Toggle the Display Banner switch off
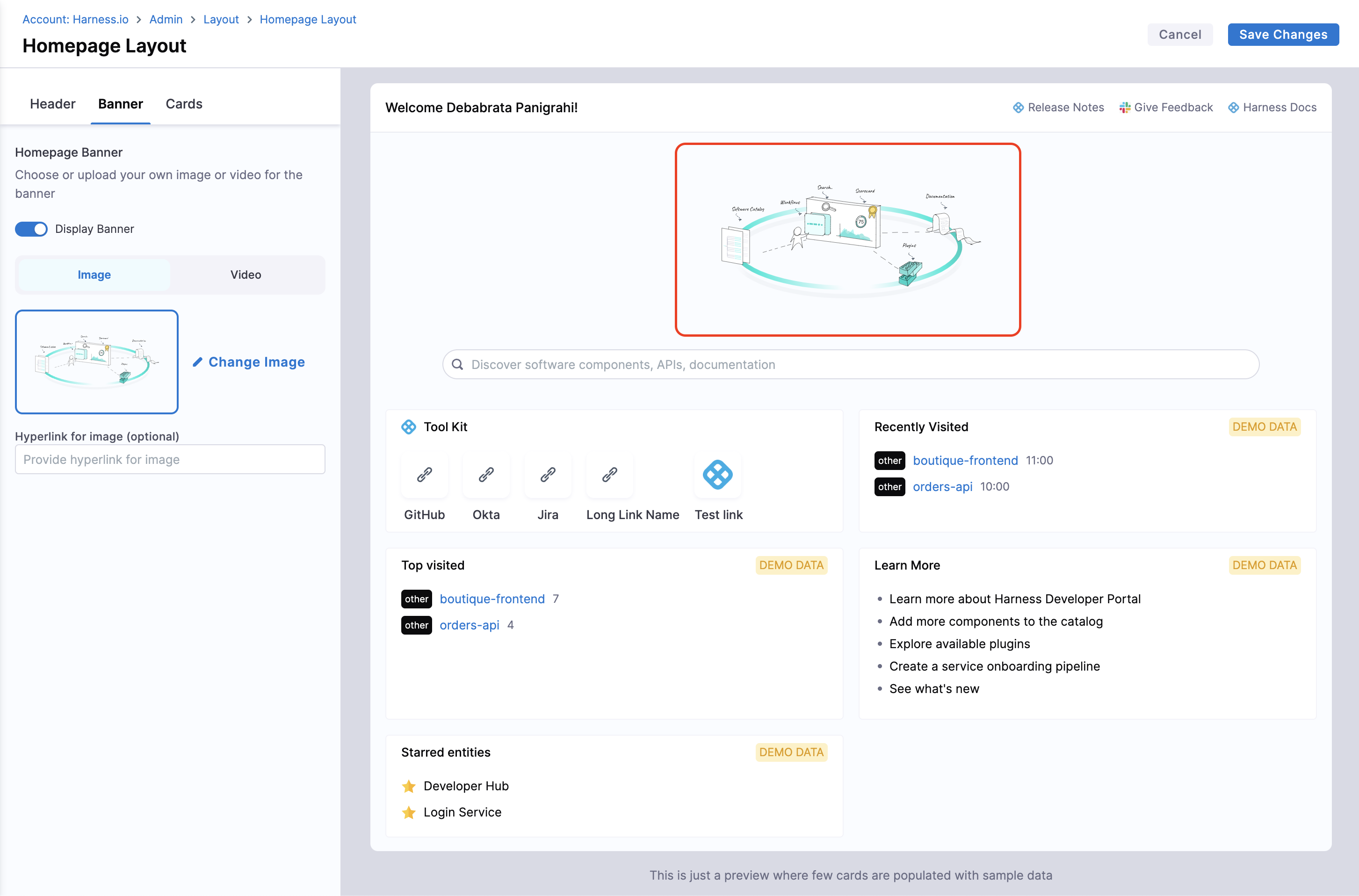 pyautogui.click(x=31, y=229)
